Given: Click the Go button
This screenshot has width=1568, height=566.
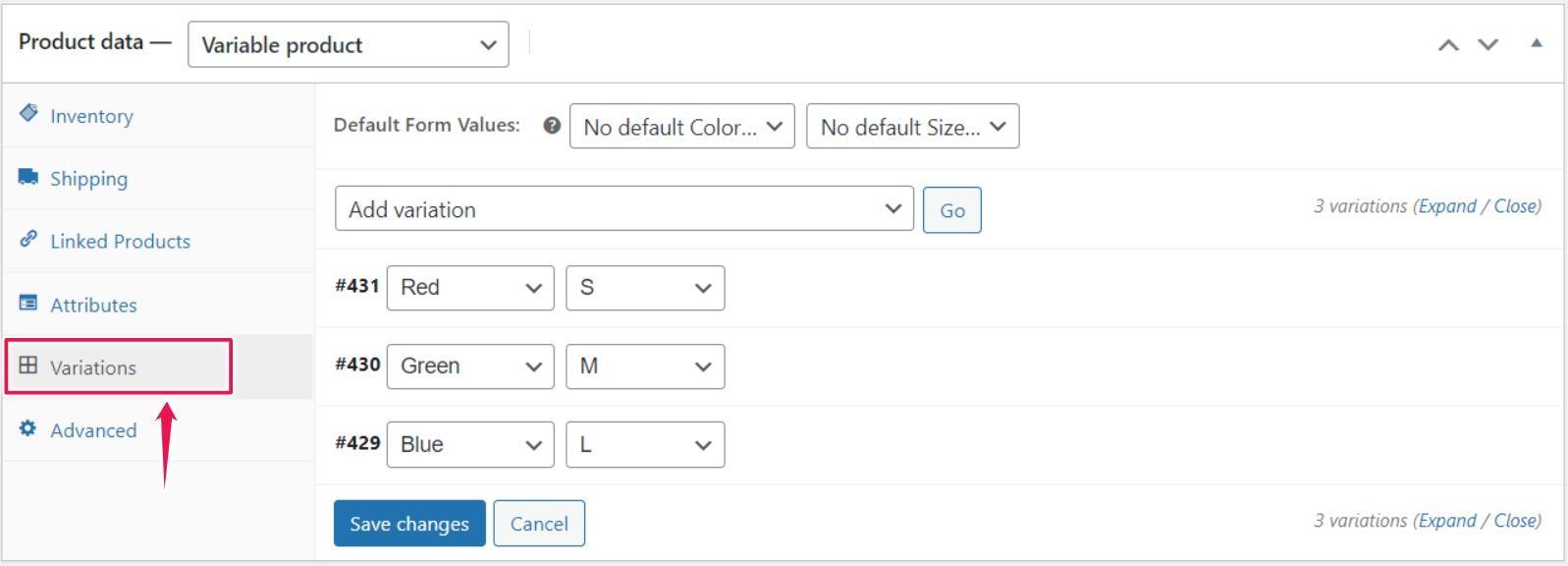Looking at the screenshot, I should pyautogui.click(x=952, y=210).
